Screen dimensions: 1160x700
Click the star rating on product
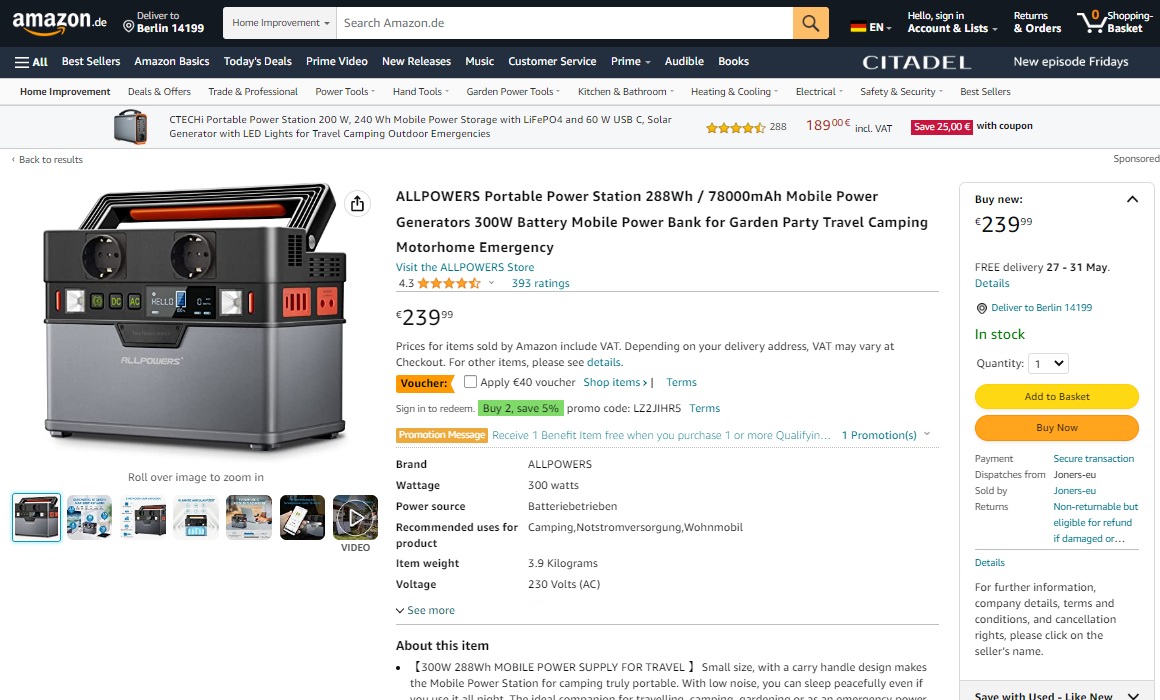[449, 283]
